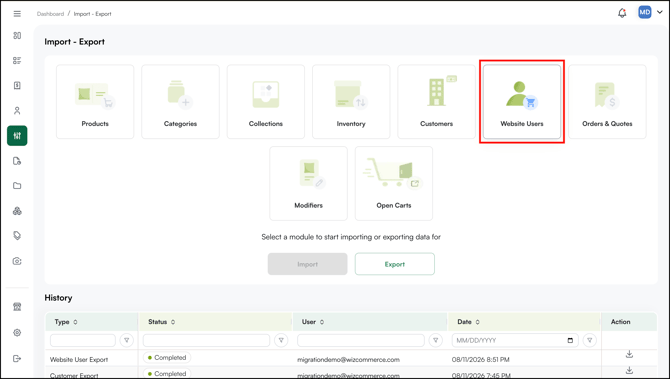
Task: Click the MD user avatar
Action: [644, 12]
